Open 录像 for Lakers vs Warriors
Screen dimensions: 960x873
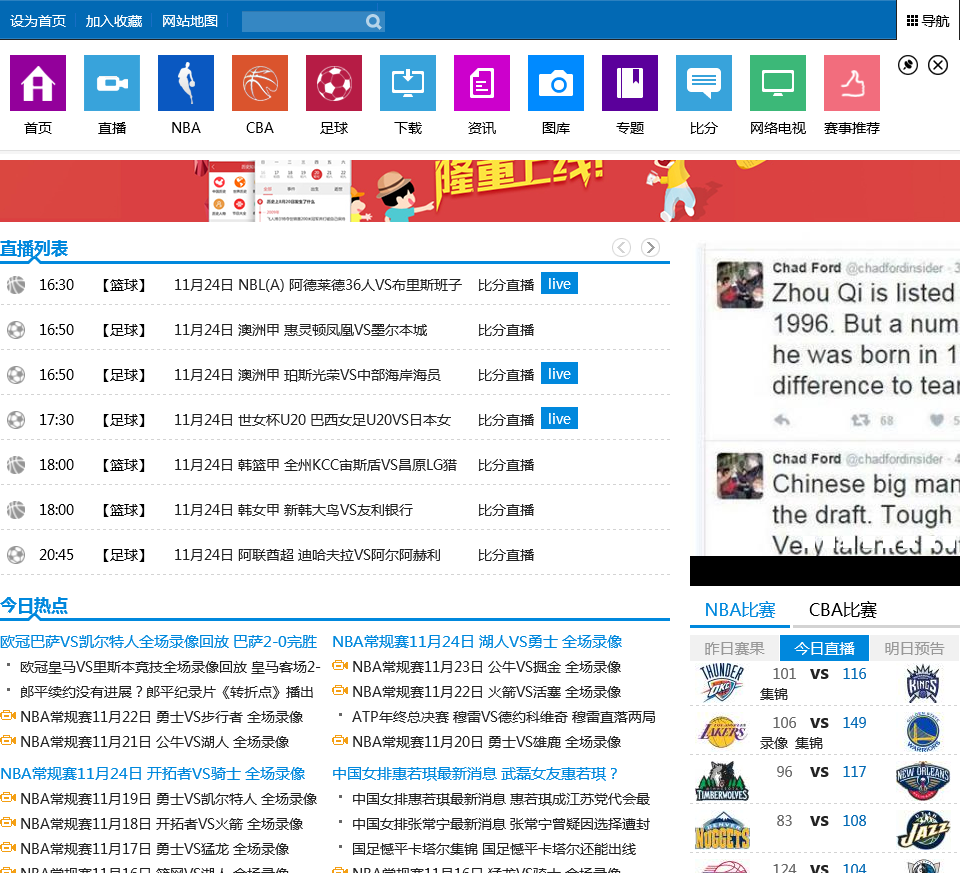[x=774, y=743]
